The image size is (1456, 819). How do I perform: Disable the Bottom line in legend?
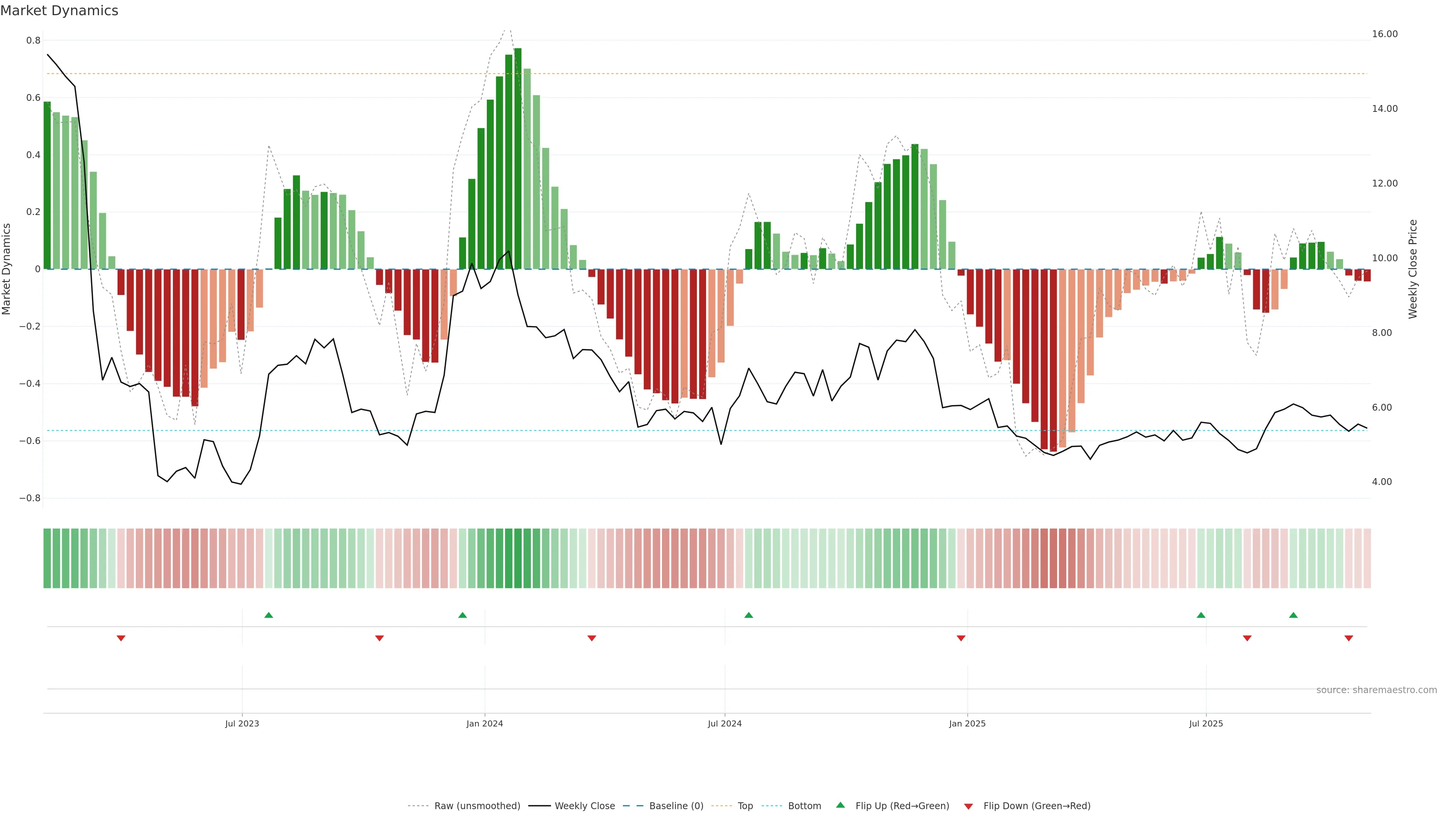coord(804,806)
